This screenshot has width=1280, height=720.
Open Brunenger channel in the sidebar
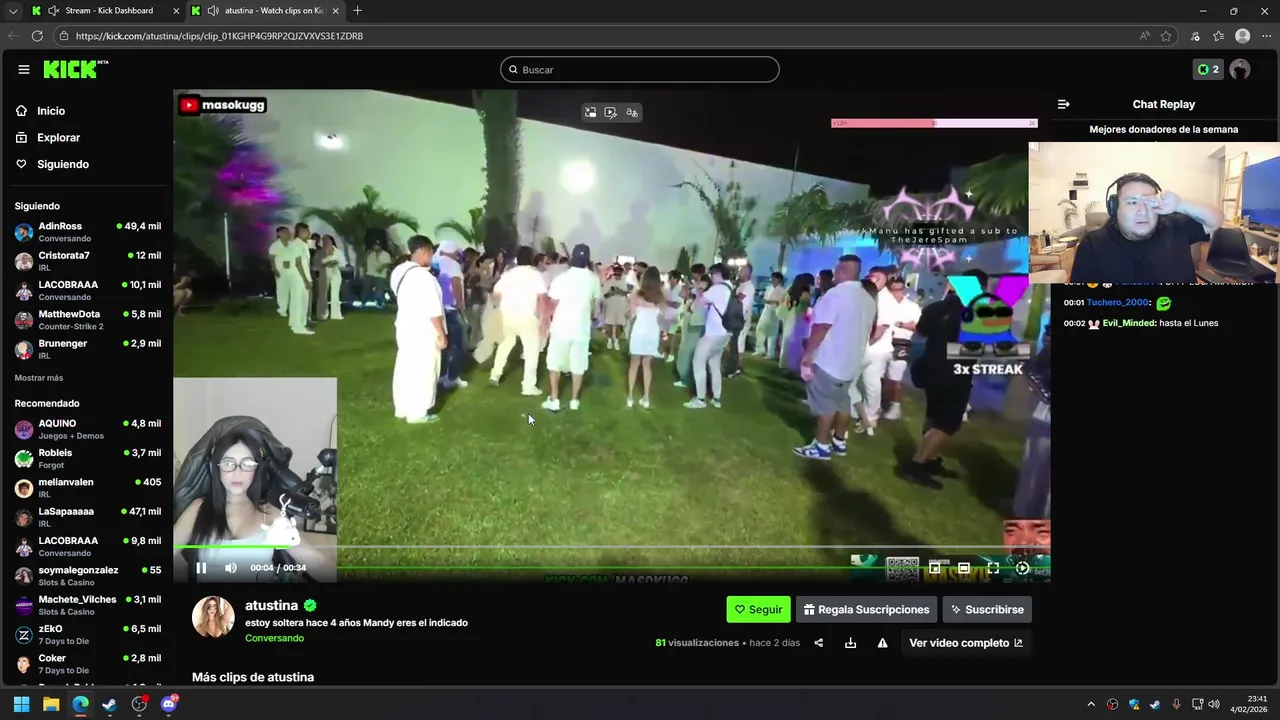(x=88, y=349)
